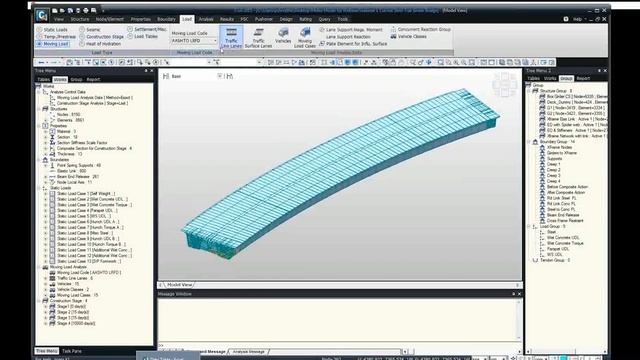Expand Point Spring Supports node
This screenshot has height=360, width=640.
pos(46,165)
